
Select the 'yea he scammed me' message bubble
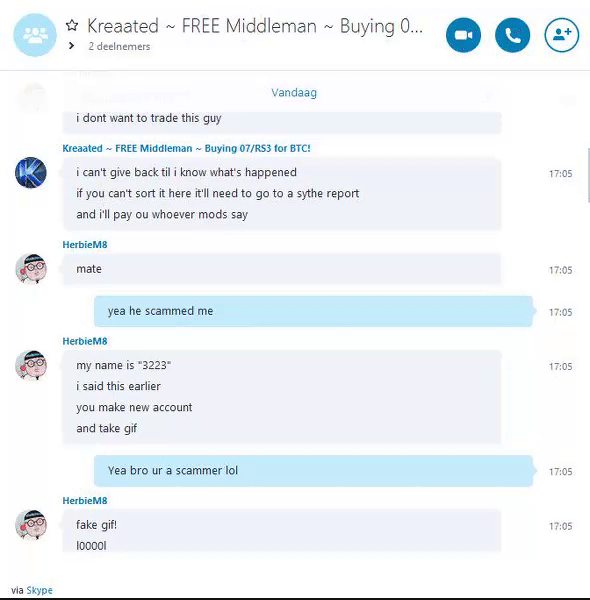click(x=313, y=311)
